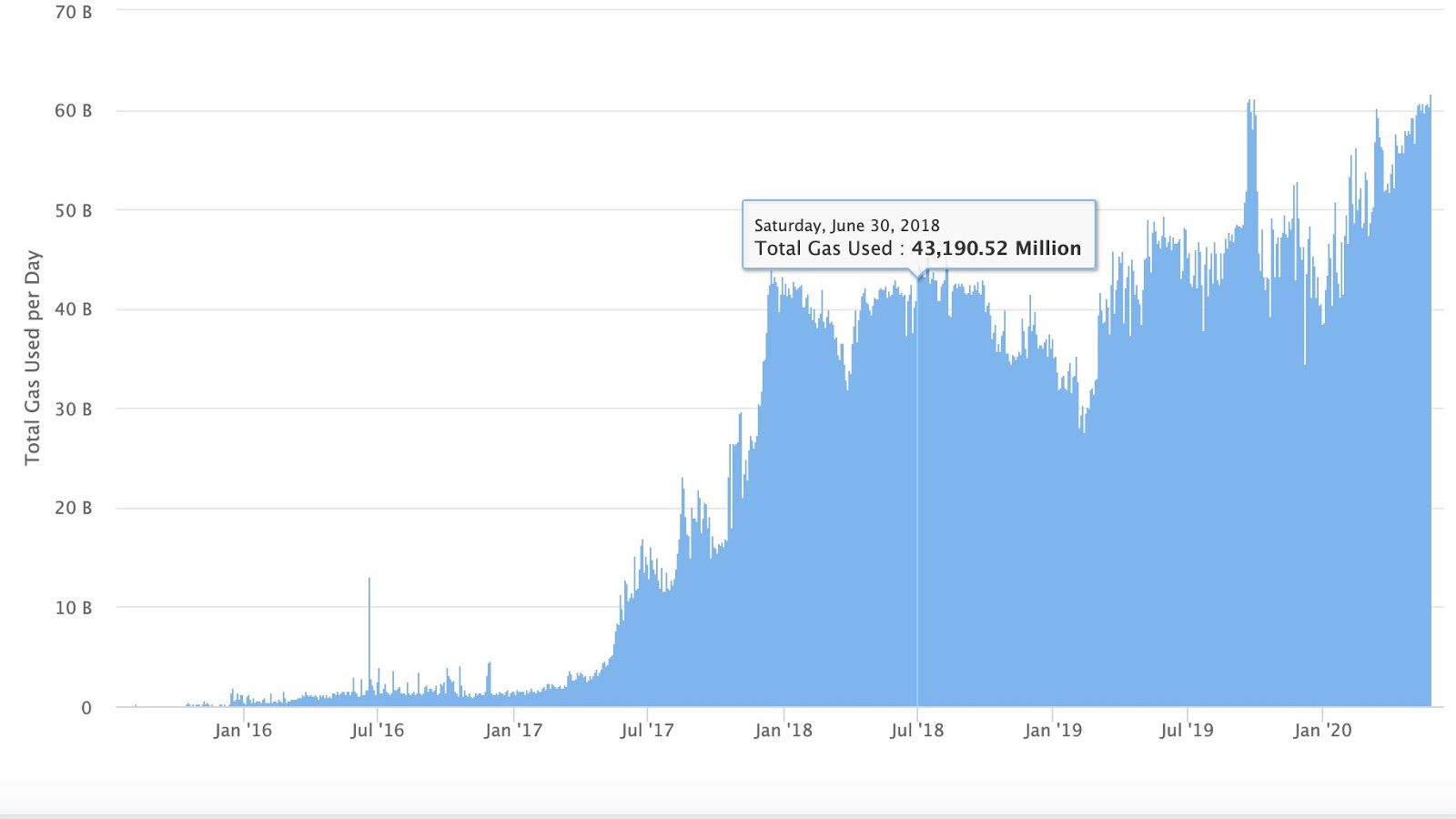Click the Jul '17 x-axis label

click(647, 730)
